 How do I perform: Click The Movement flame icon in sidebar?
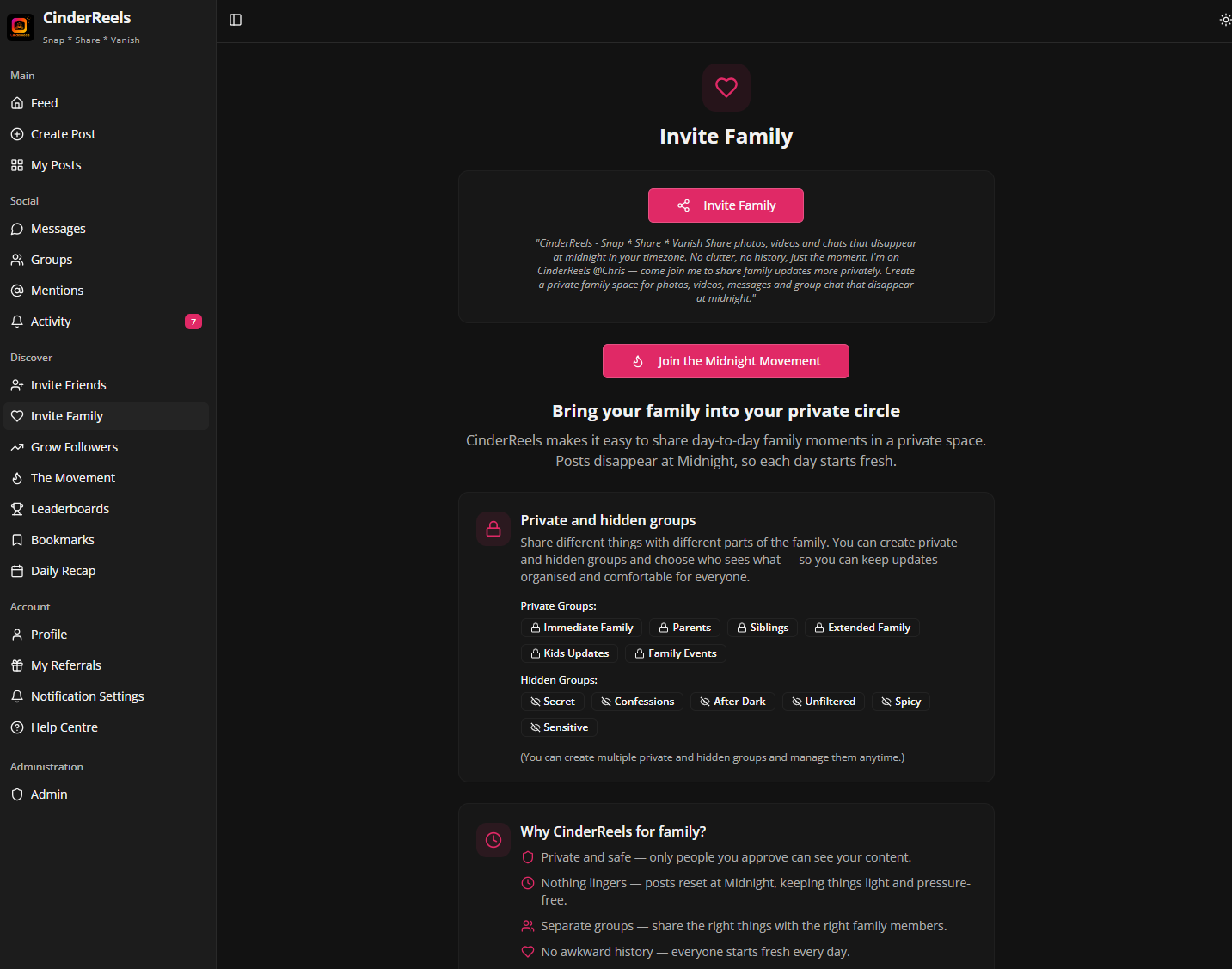coord(17,478)
